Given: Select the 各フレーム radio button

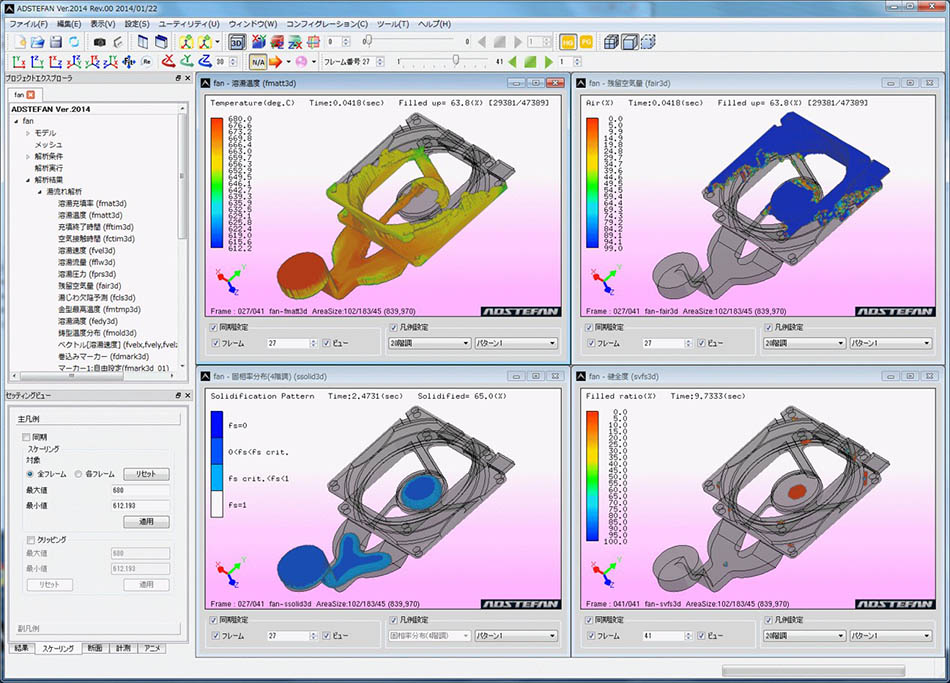Looking at the screenshot, I should click(78, 474).
